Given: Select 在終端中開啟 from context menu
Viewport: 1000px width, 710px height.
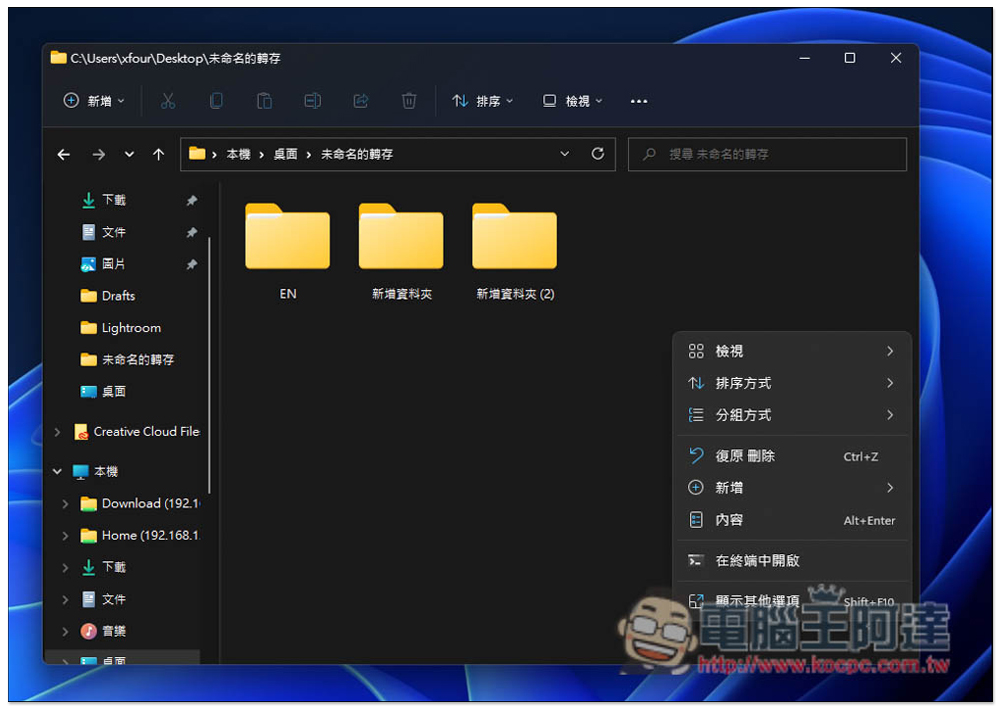Looking at the screenshot, I should point(757,561).
